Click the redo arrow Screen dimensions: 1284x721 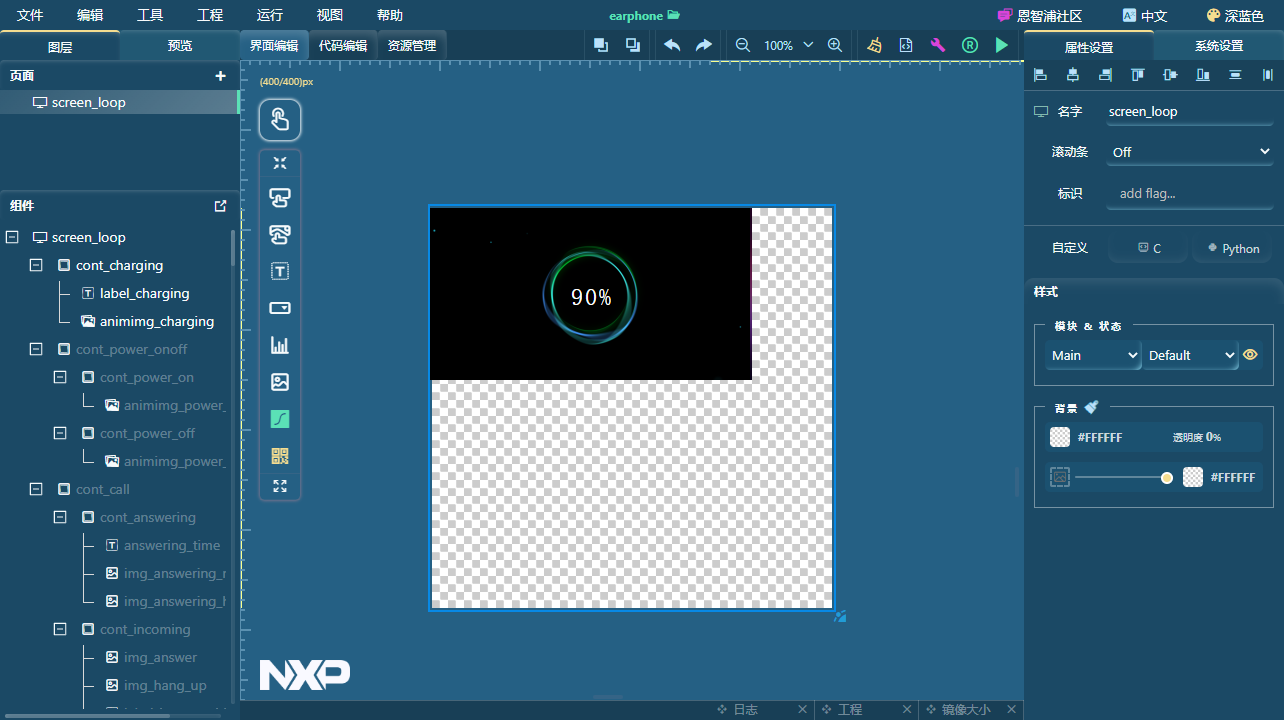[703, 45]
